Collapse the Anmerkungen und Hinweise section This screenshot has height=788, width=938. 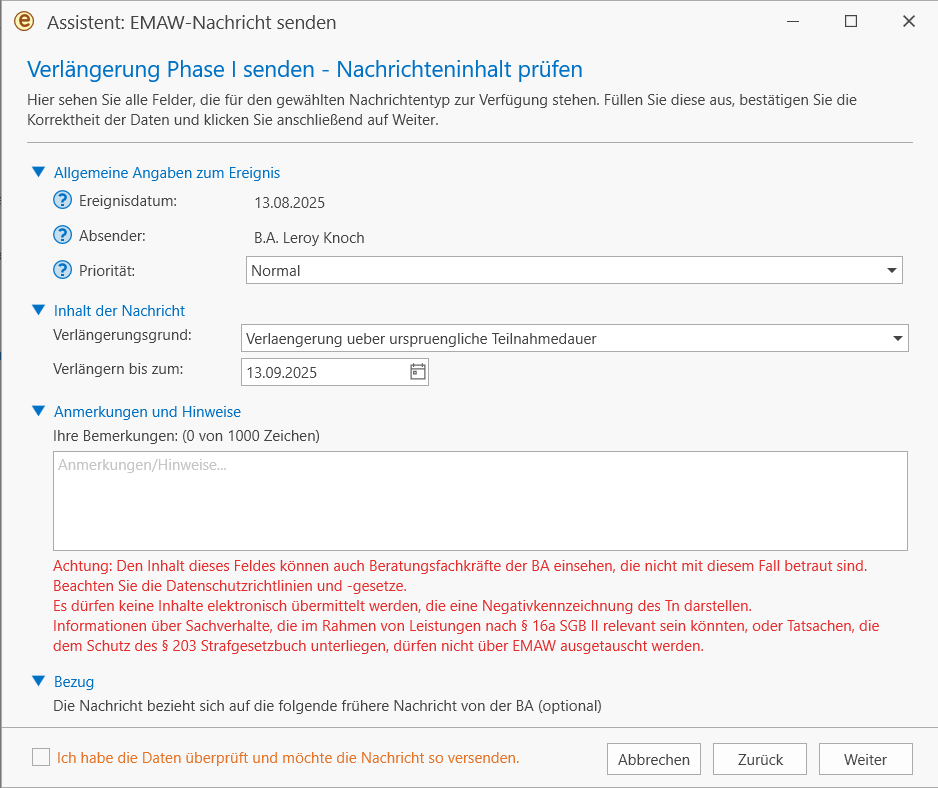coord(39,411)
